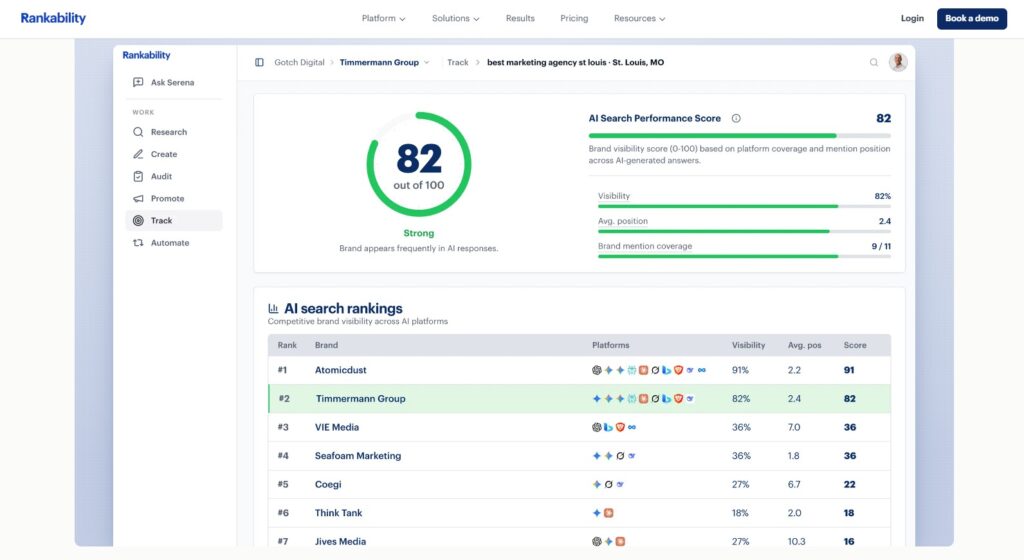
Task: Click the 91% visibility value for Atomicdust
Action: click(740, 370)
